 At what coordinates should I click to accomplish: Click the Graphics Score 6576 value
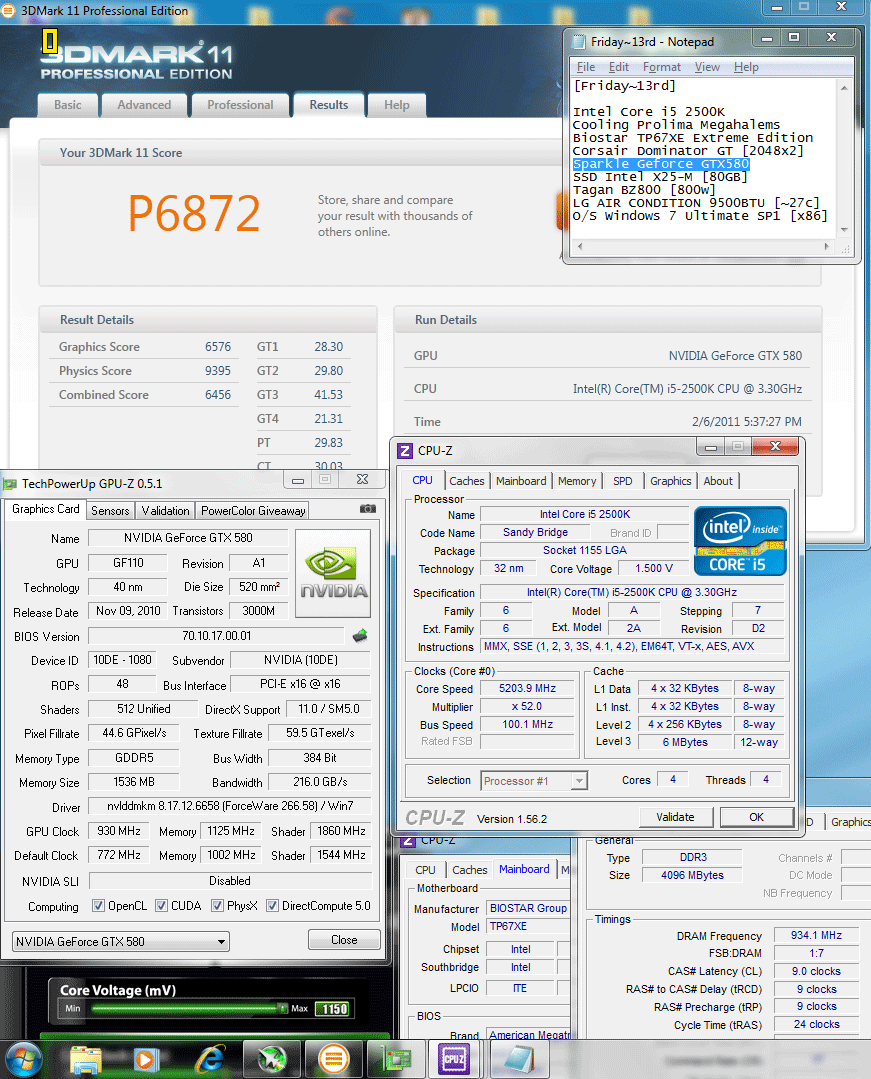pyautogui.click(x=217, y=347)
